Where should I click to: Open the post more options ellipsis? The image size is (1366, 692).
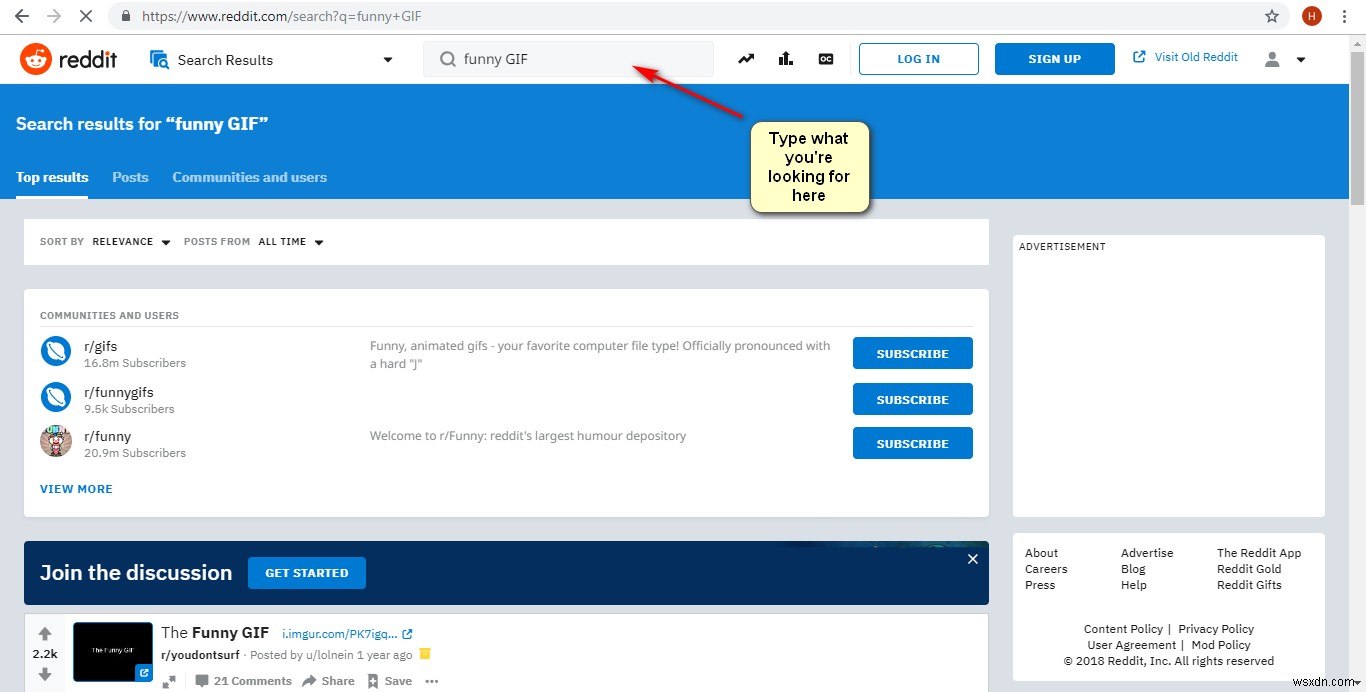click(x=432, y=681)
